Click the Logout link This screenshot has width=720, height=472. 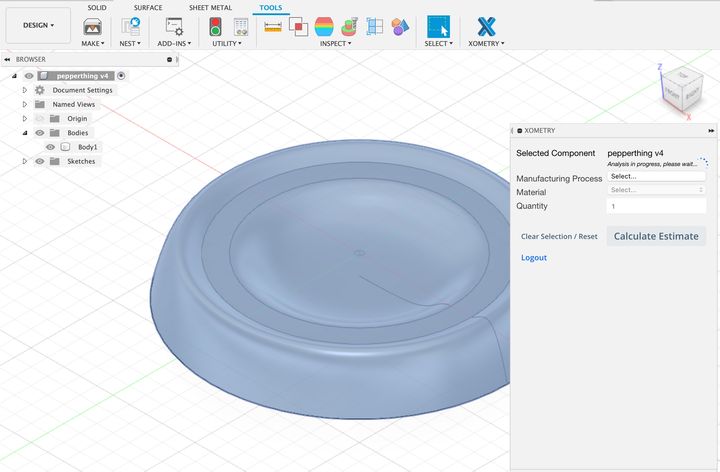534,258
